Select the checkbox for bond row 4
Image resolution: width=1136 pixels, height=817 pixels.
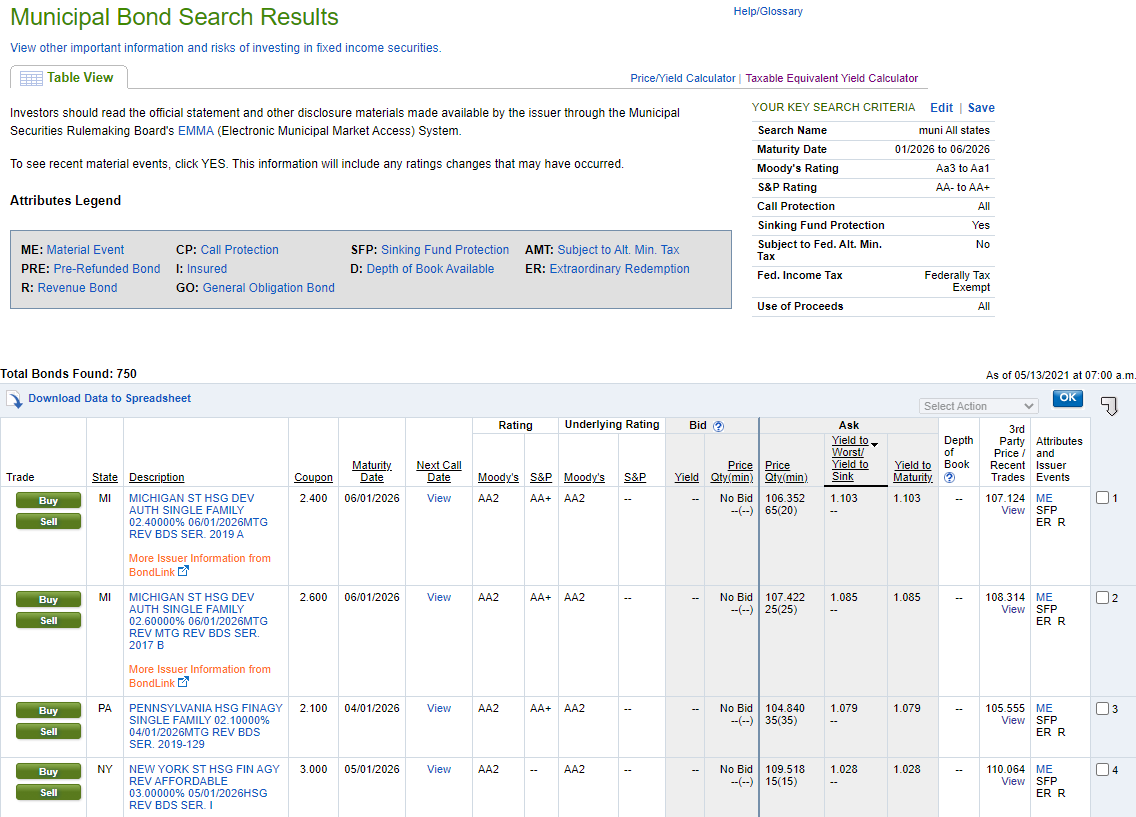tap(1103, 770)
